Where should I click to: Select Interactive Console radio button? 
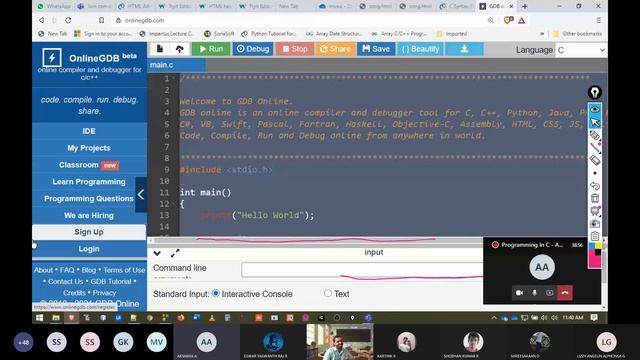click(216, 293)
